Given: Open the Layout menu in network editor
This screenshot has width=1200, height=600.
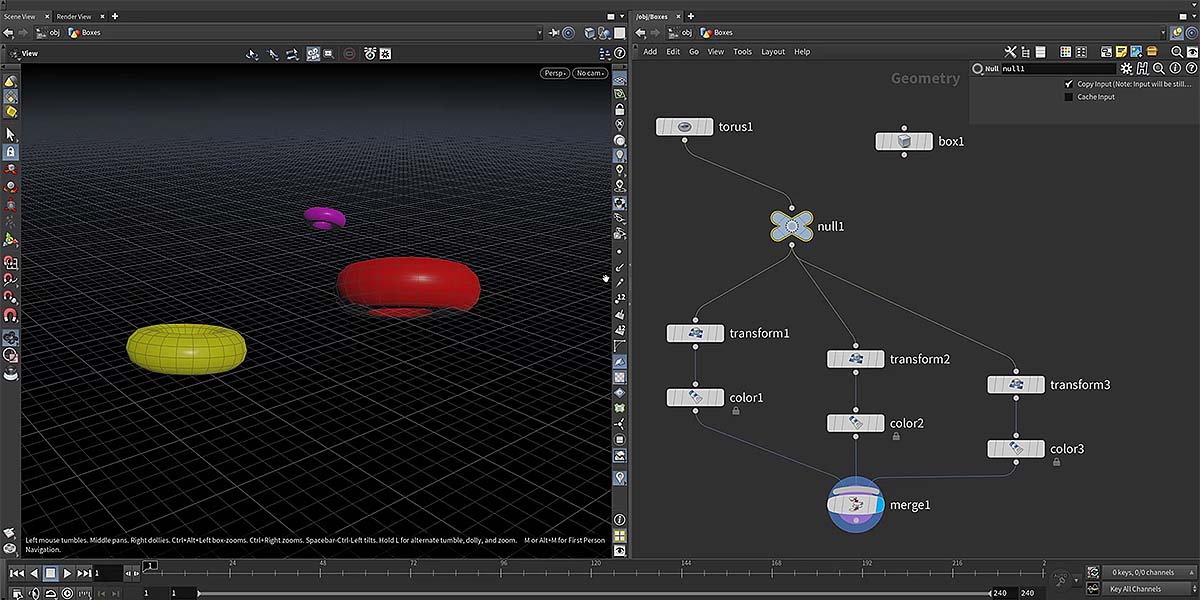Looking at the screenshot, I should coord(773,52).
